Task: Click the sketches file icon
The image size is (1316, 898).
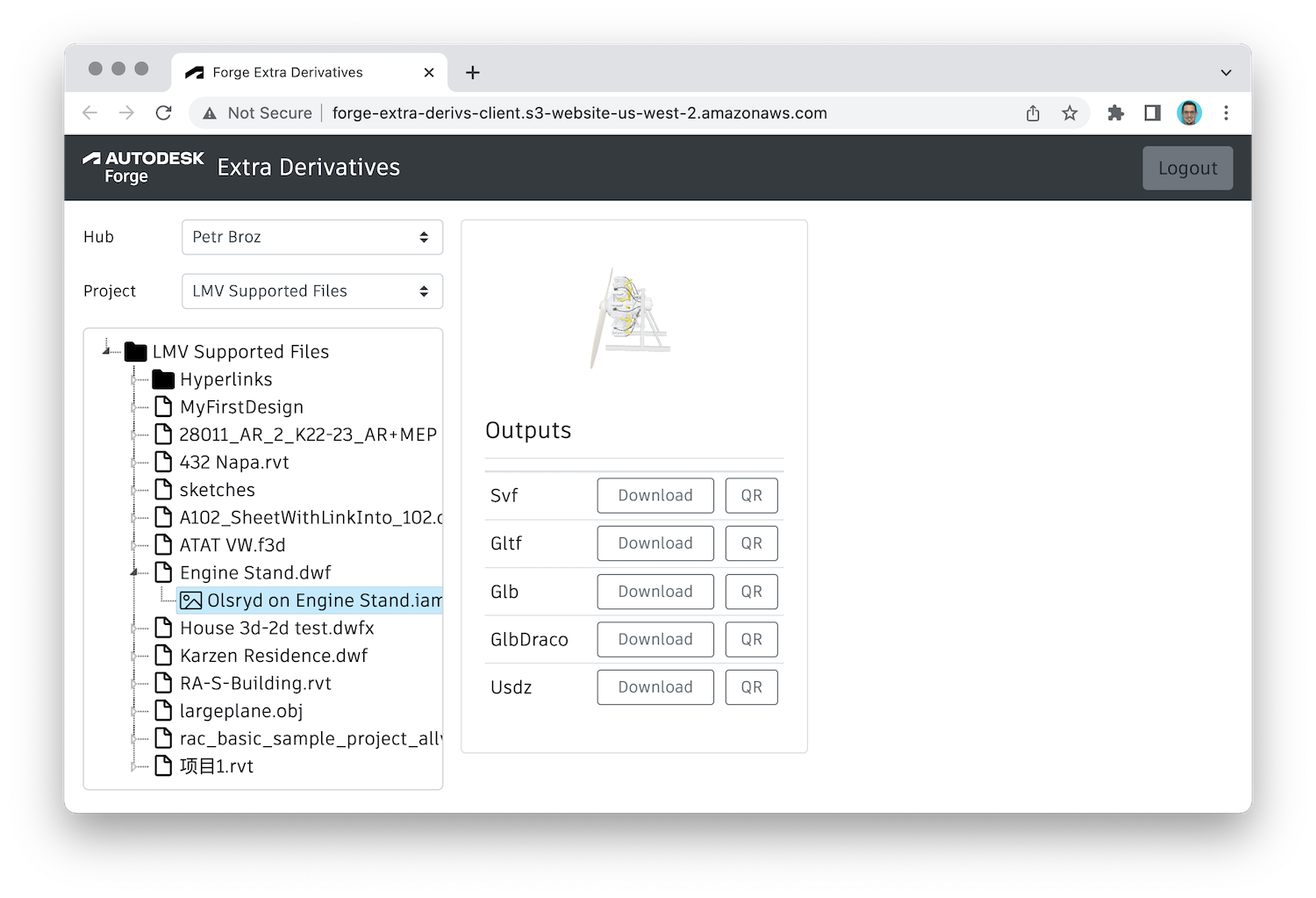Action: (163, 490)
